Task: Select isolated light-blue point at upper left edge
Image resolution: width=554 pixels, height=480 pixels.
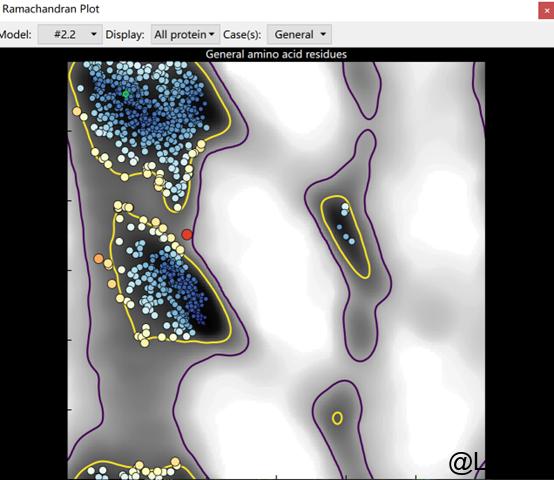Action: 81,88
